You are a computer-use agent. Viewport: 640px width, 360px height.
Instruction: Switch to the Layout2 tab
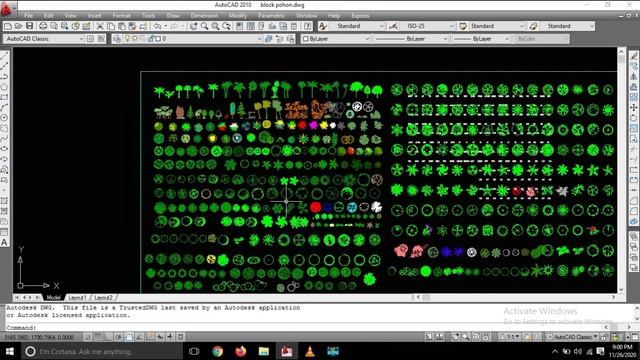(103, 298)
